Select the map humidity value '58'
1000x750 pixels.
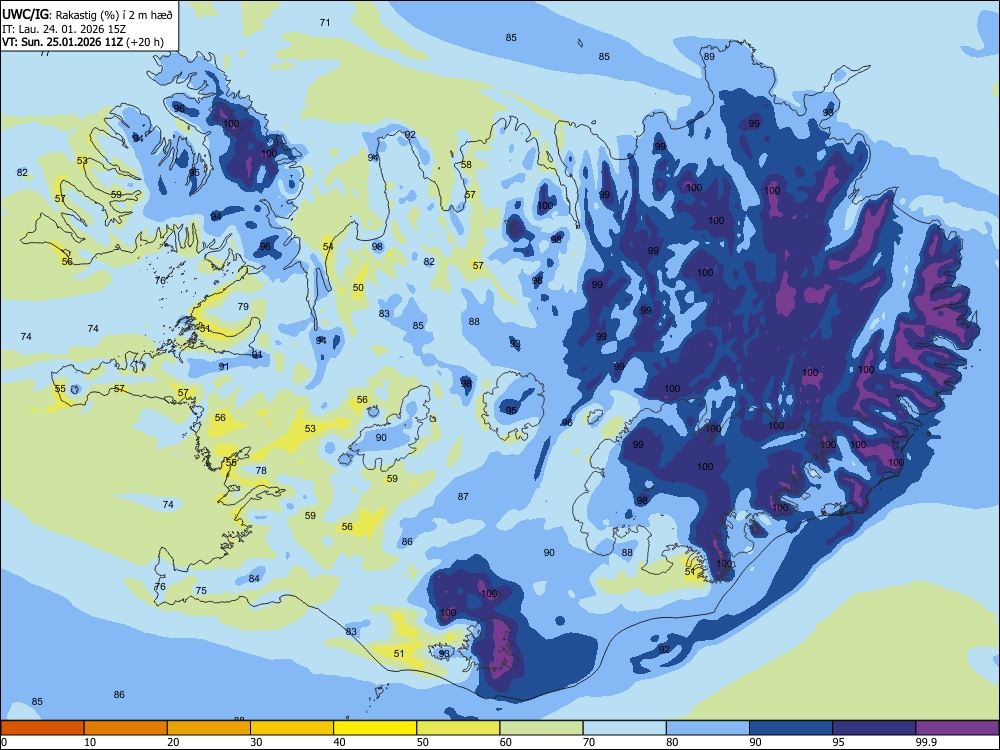pyautogui.click(x=466, y=165)
